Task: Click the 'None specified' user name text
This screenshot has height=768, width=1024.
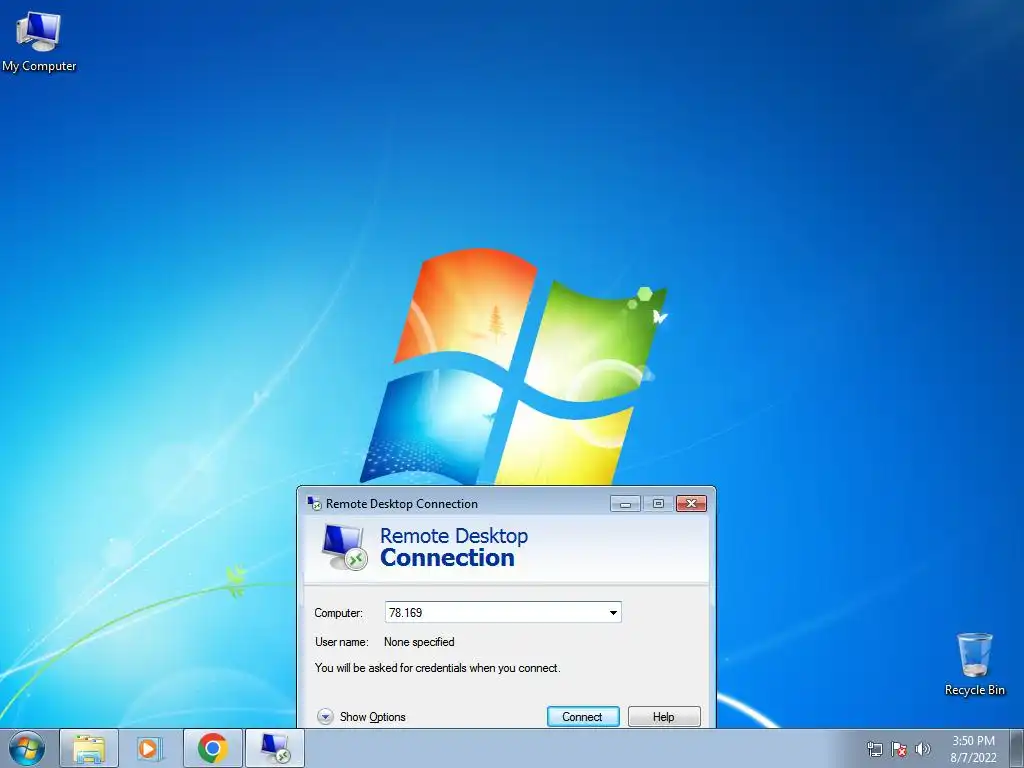Action: [419, 642]
